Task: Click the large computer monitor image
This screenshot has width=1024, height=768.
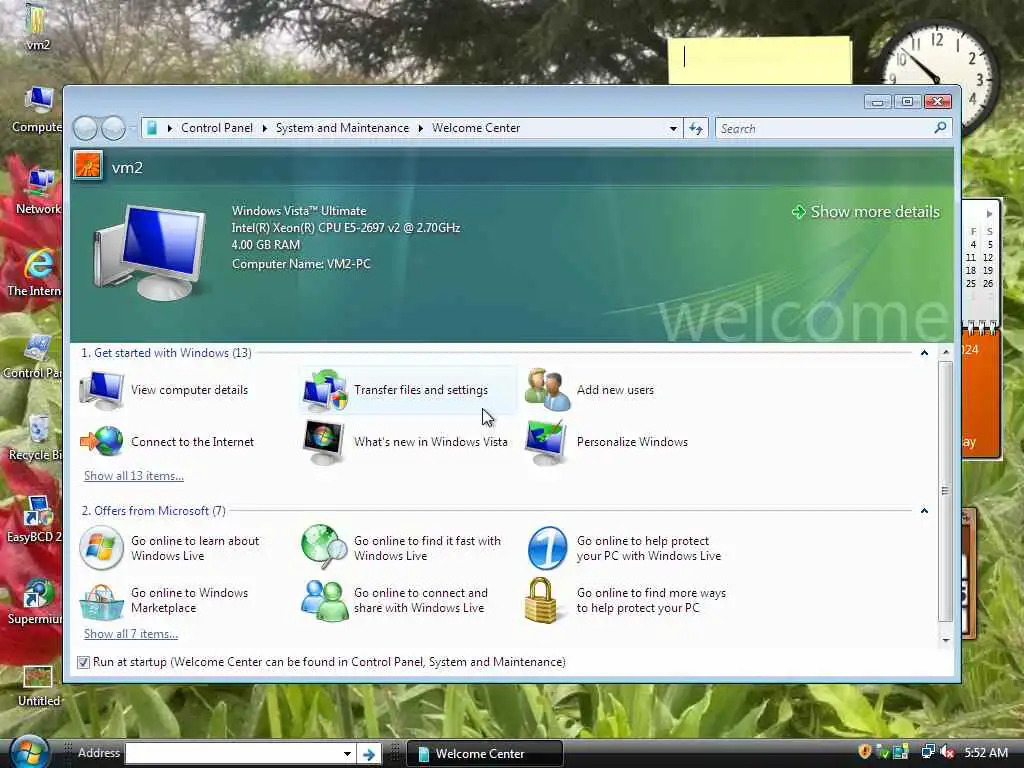Action: point(149,252)
